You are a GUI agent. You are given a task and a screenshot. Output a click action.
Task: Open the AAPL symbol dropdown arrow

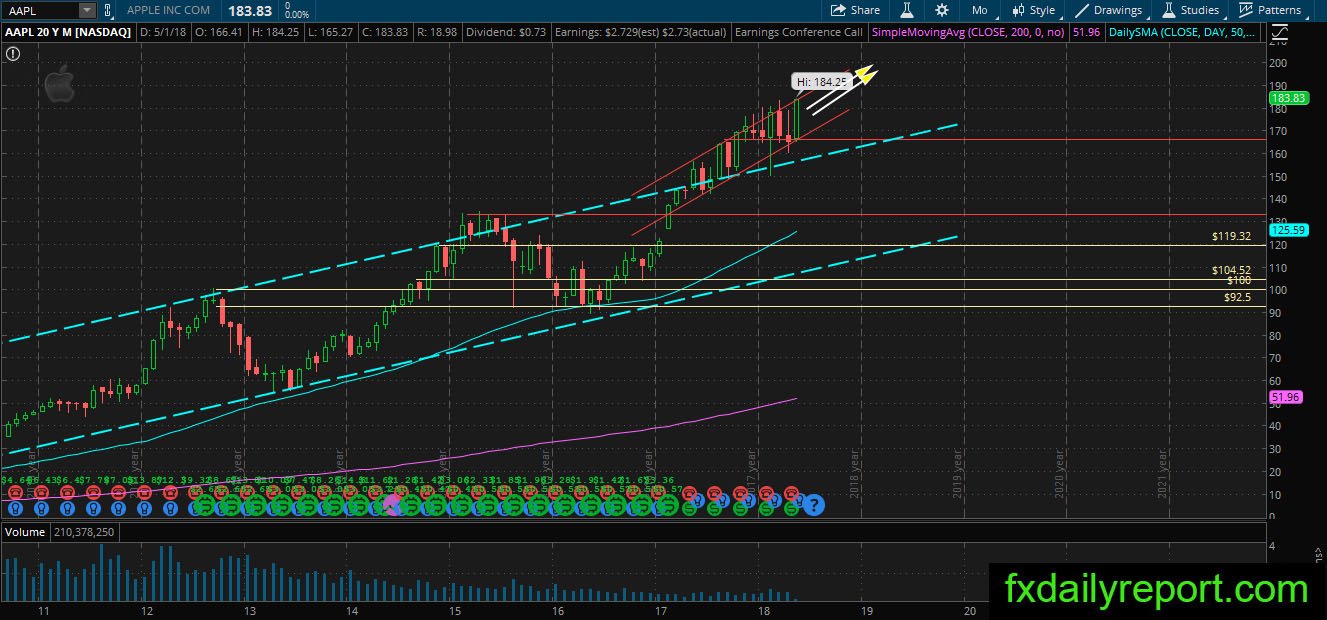pyautogui.click(x=87, y=10)
